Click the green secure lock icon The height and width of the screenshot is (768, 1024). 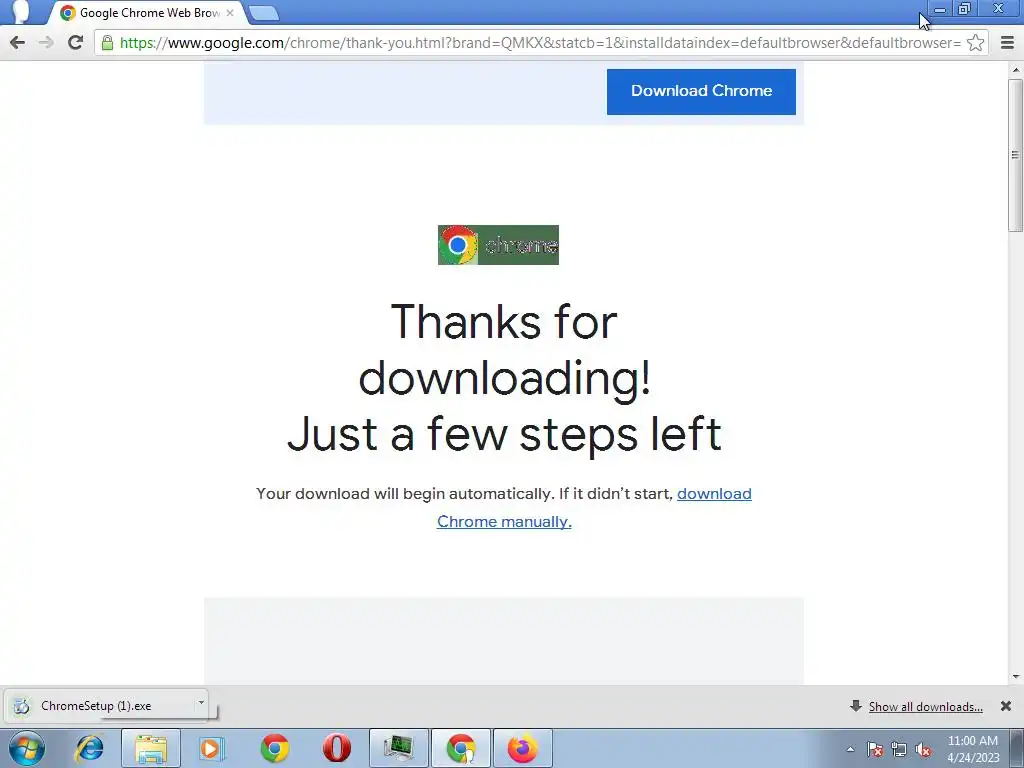tap(108, 43)
